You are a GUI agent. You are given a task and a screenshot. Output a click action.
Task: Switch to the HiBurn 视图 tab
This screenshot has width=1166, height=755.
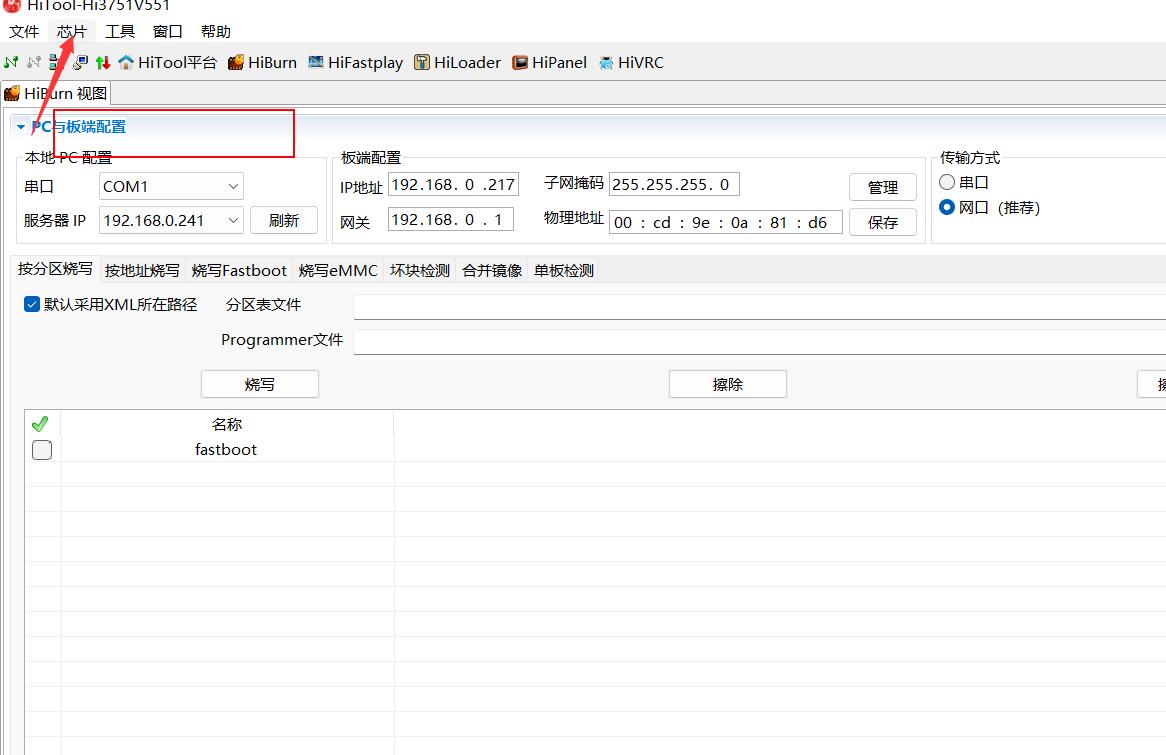[56, 93]
